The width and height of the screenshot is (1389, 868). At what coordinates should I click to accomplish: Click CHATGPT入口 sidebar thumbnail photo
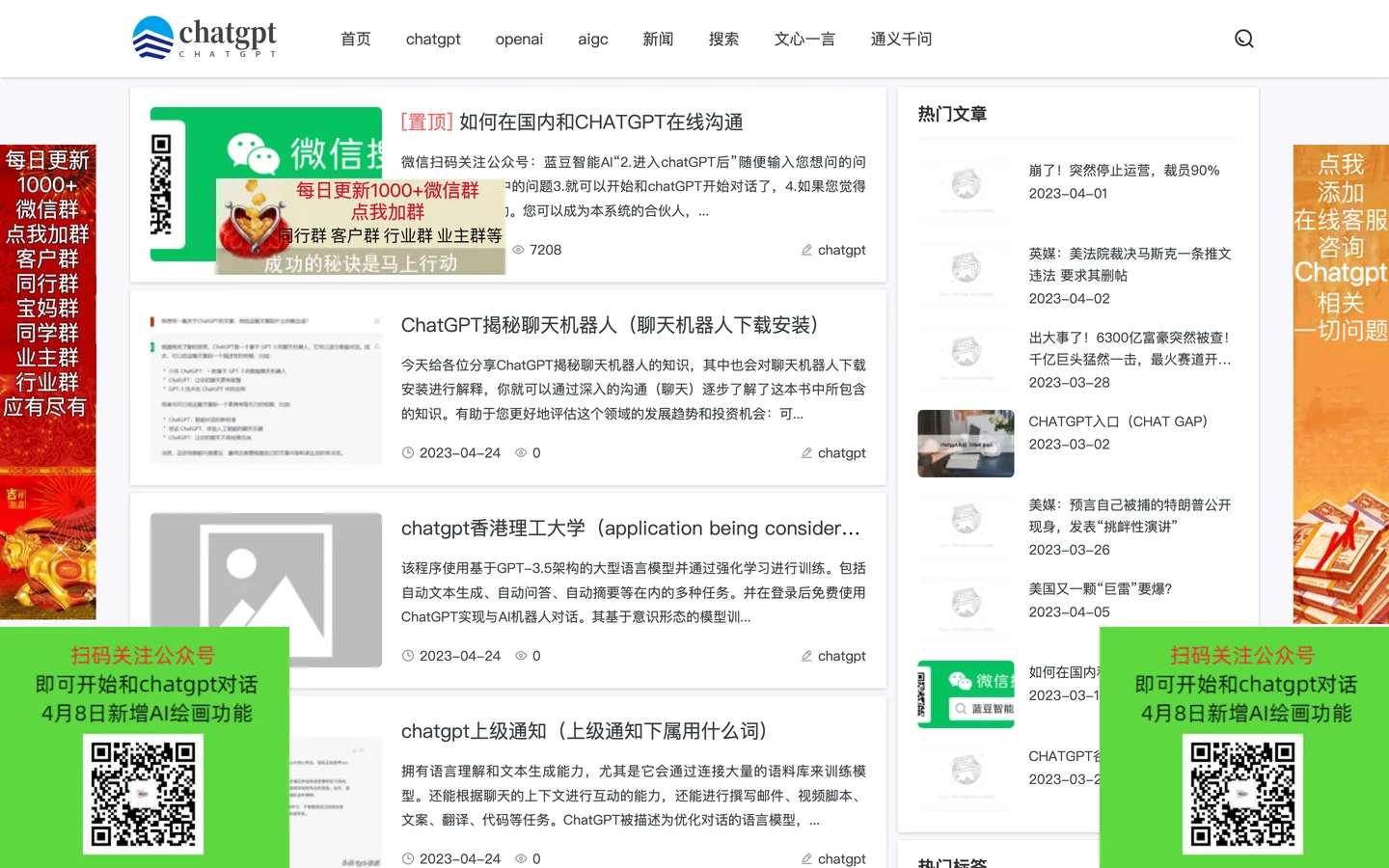coord(966,444)
